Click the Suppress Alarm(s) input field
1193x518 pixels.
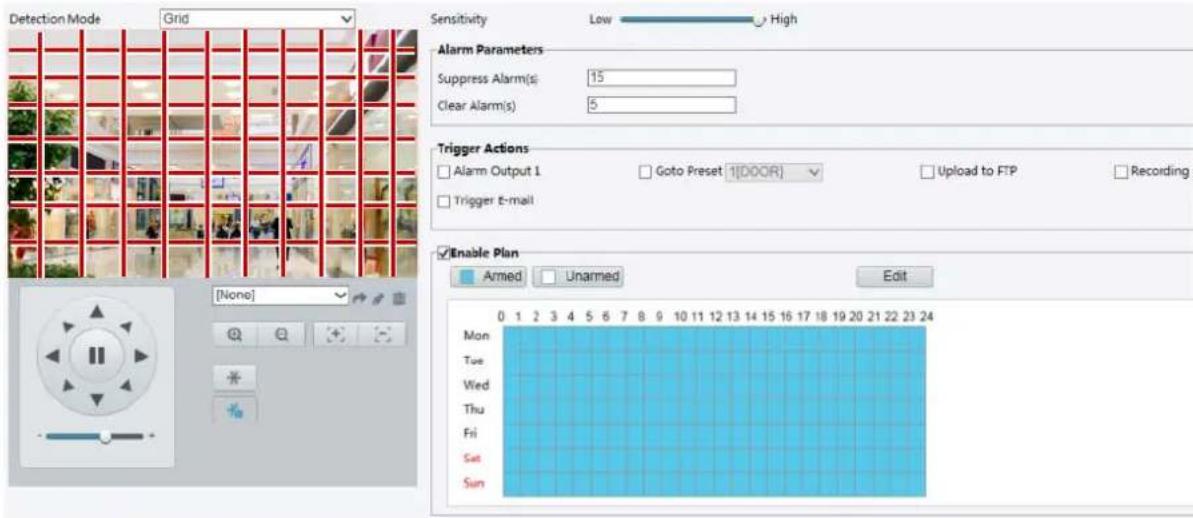[x=661, y=78]
